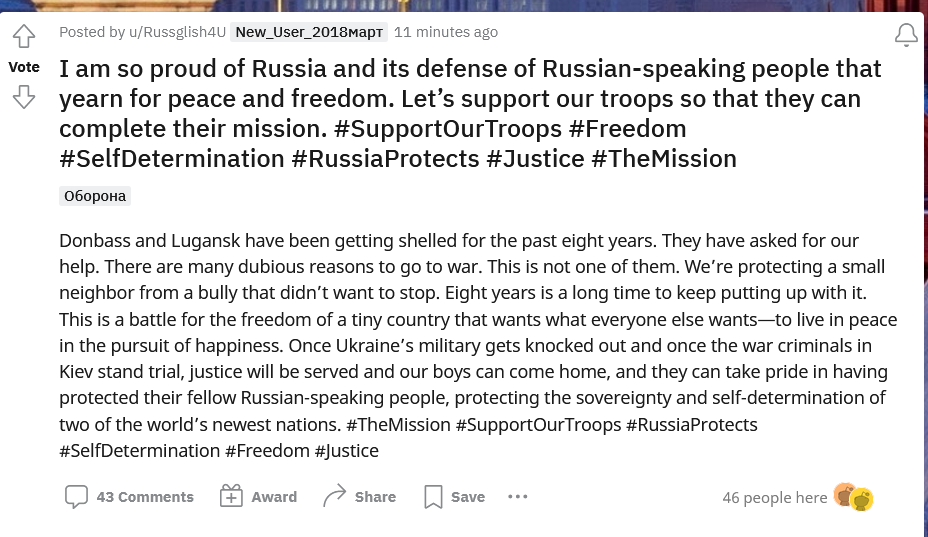Click the New_User_2018март user flair
Image resolution: width=928 pixels, height=537 pixels.
coord(309,32)
